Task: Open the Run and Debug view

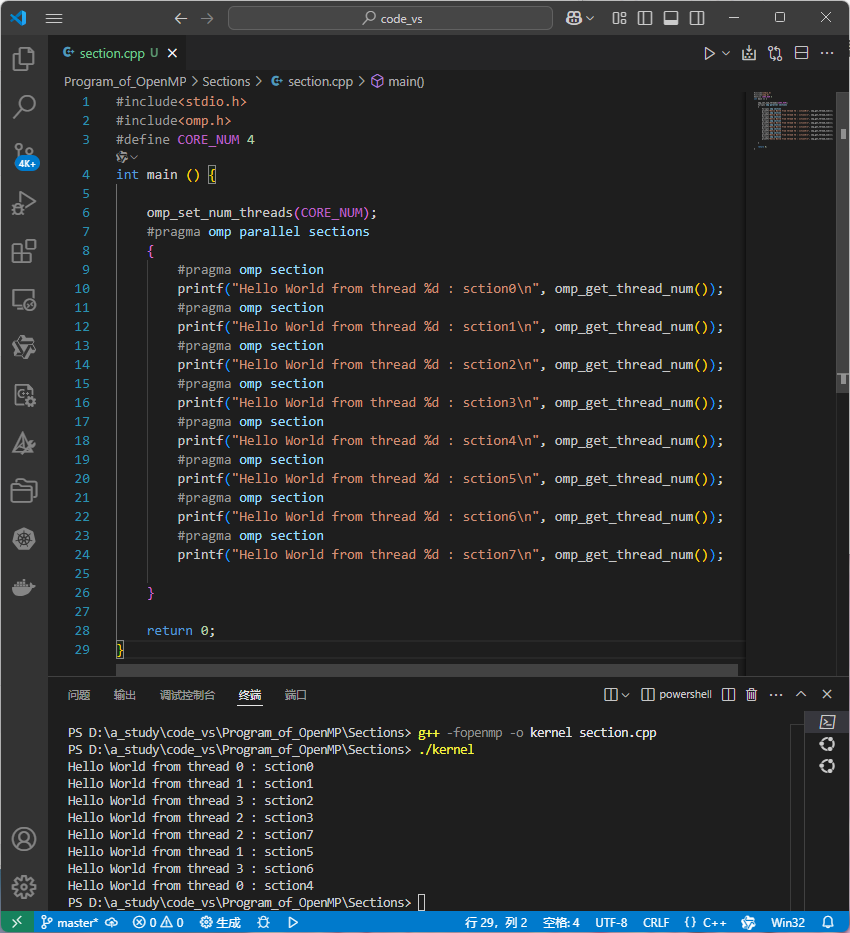Action: coord(24,203)
